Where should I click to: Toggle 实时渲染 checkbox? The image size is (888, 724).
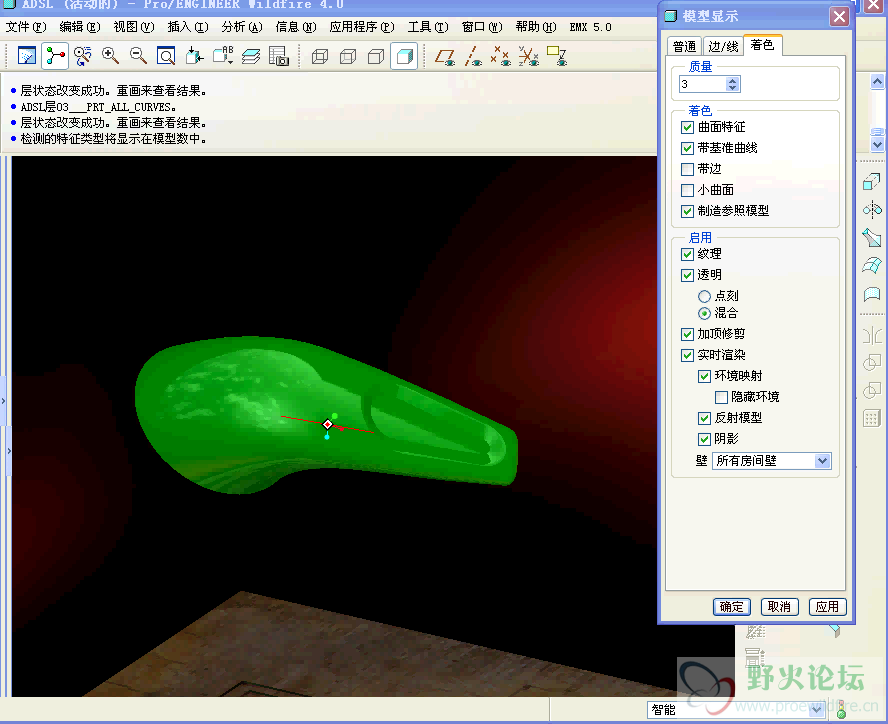tap(688, 355)
